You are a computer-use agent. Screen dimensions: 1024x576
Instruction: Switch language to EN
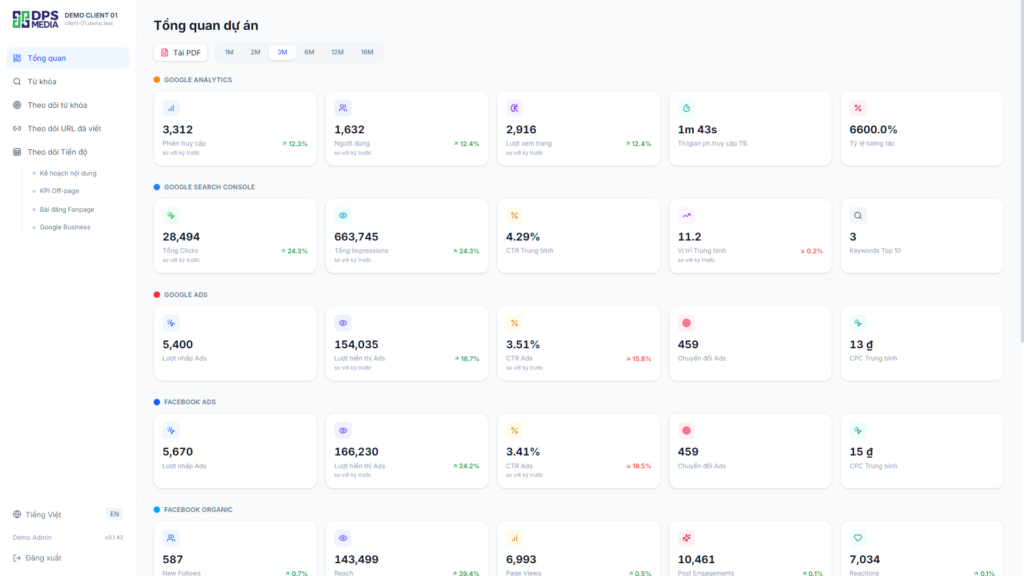[114, 514]
